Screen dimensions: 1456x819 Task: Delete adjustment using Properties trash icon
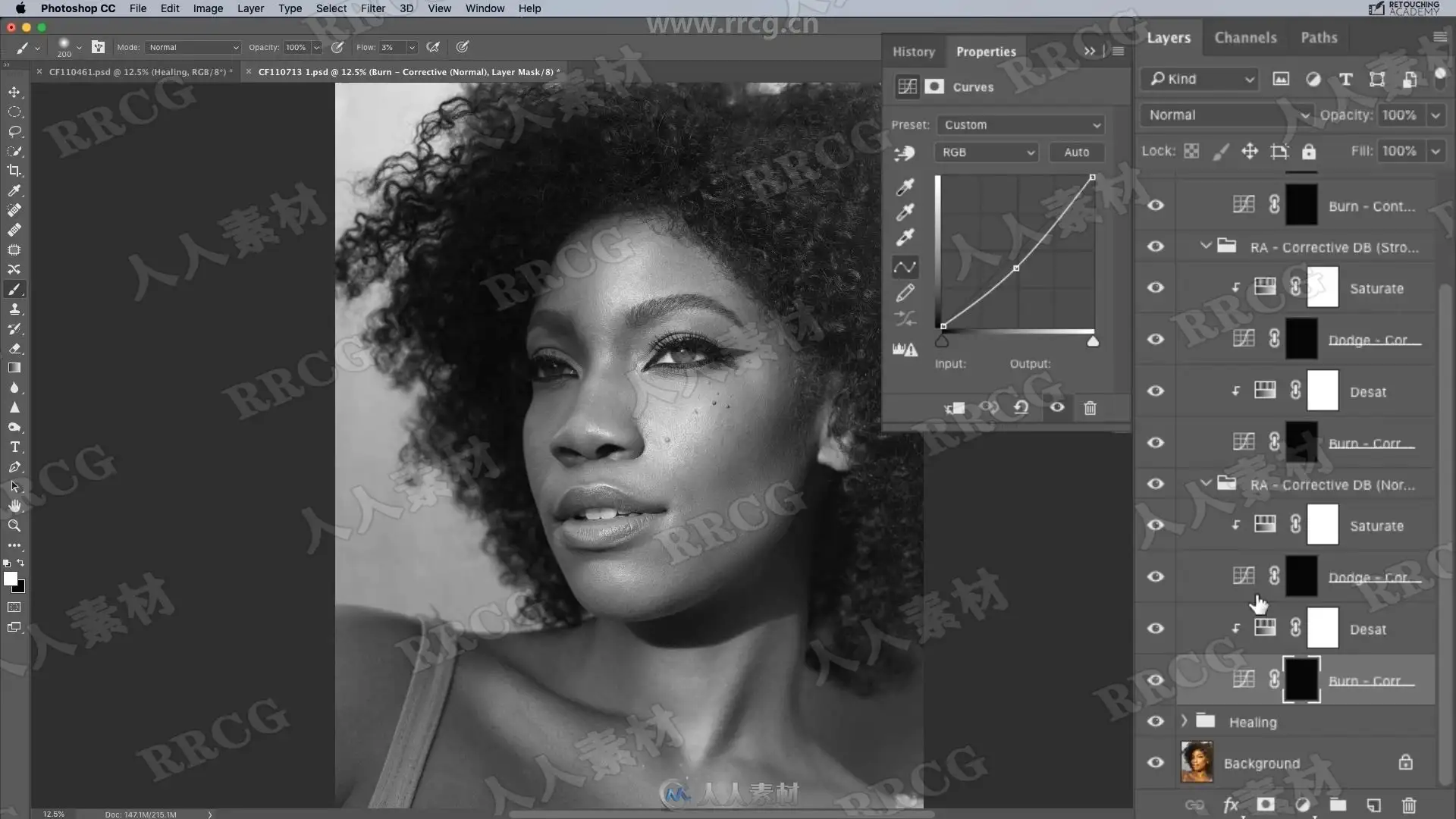pos(1090,407)
